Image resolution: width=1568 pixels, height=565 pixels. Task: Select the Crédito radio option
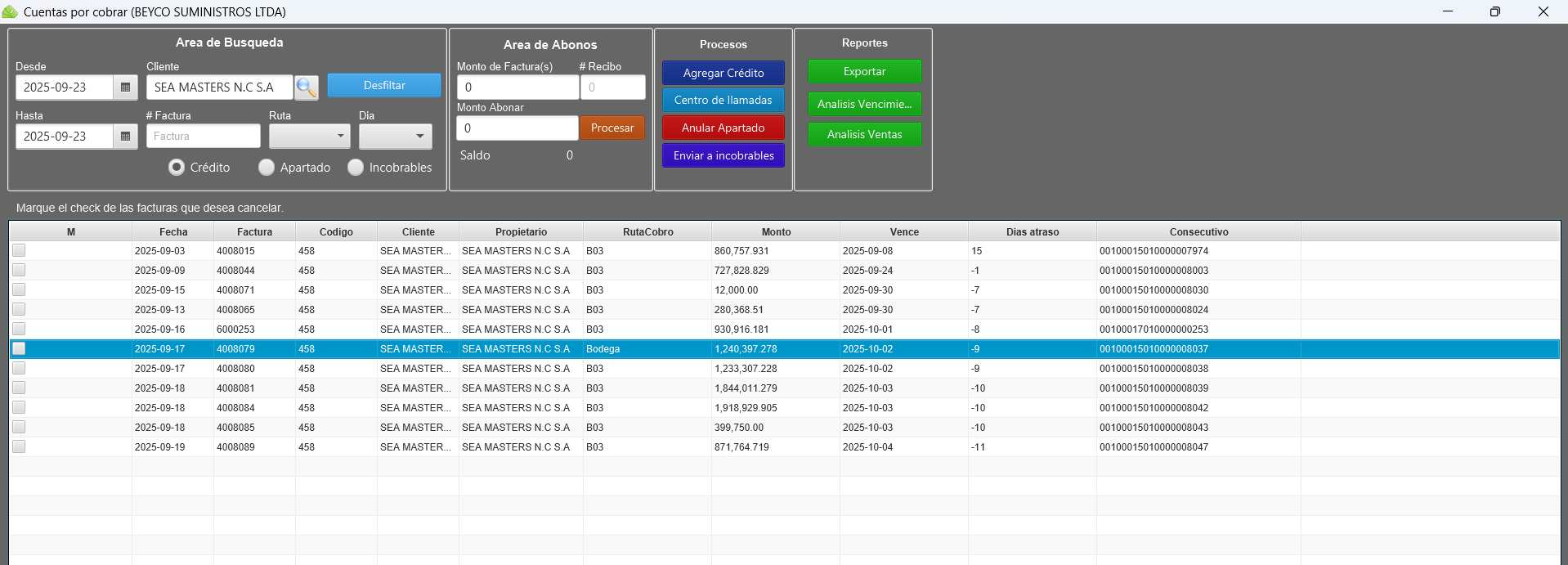[x=177, y=168]
